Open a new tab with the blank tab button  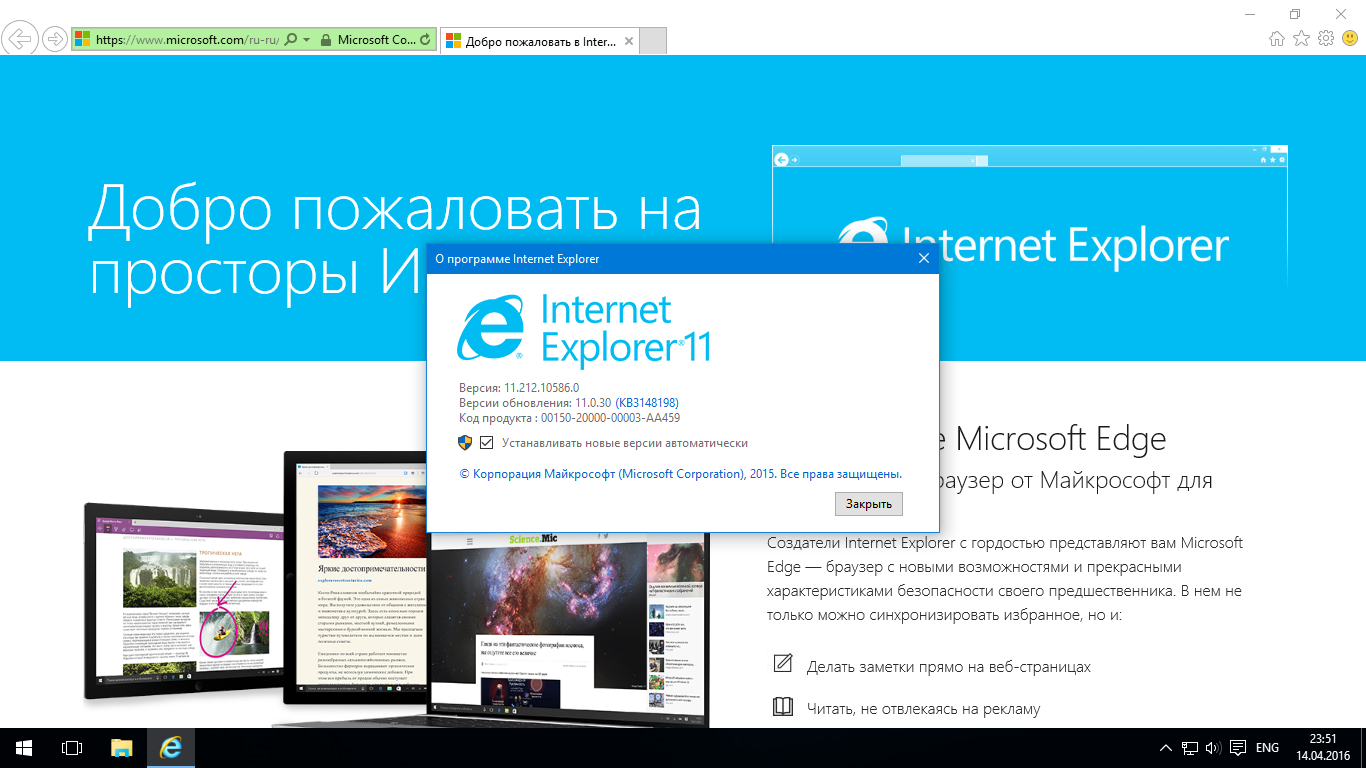point(653,42)
